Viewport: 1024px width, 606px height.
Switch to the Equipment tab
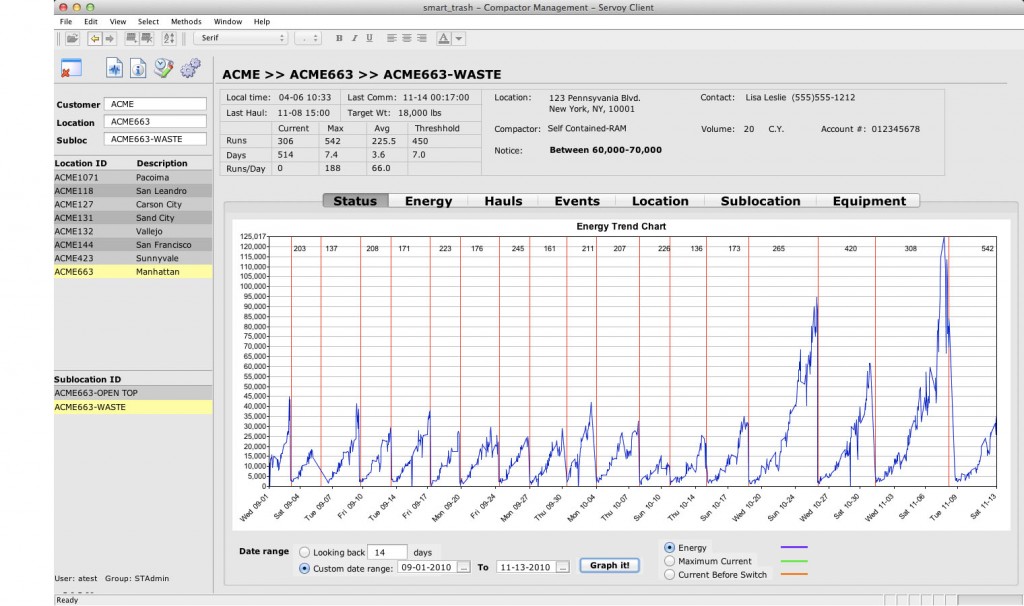pos(869,201)
